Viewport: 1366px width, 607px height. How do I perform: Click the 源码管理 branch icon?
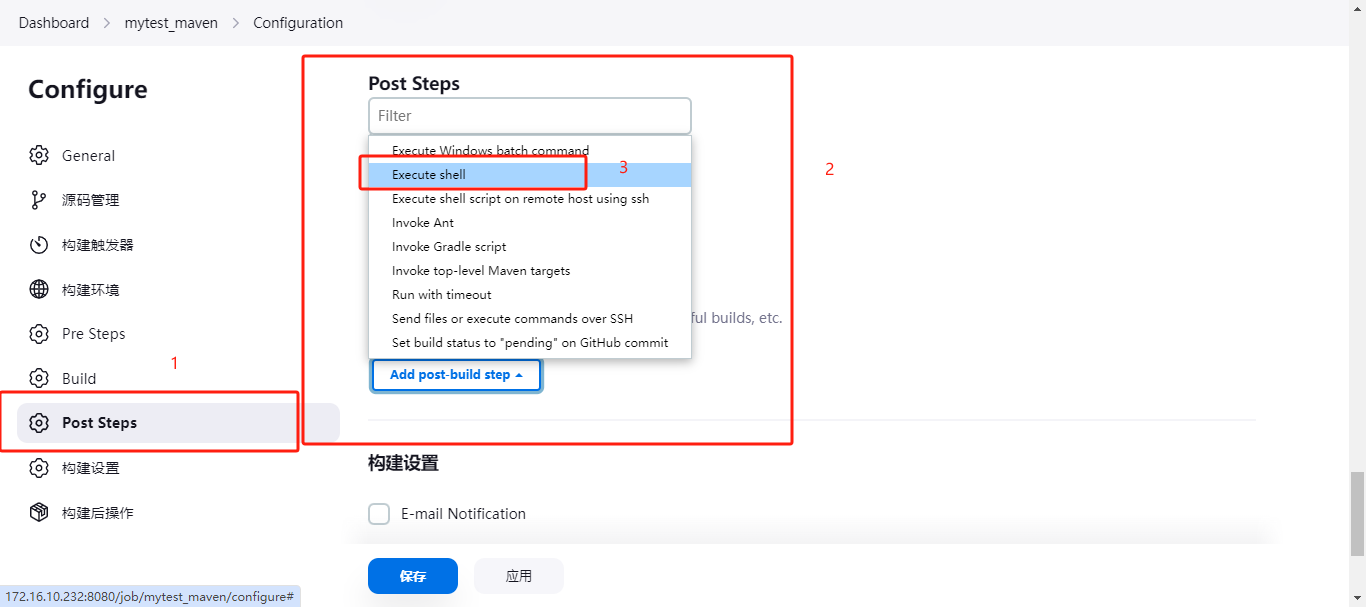click(39, 200)
